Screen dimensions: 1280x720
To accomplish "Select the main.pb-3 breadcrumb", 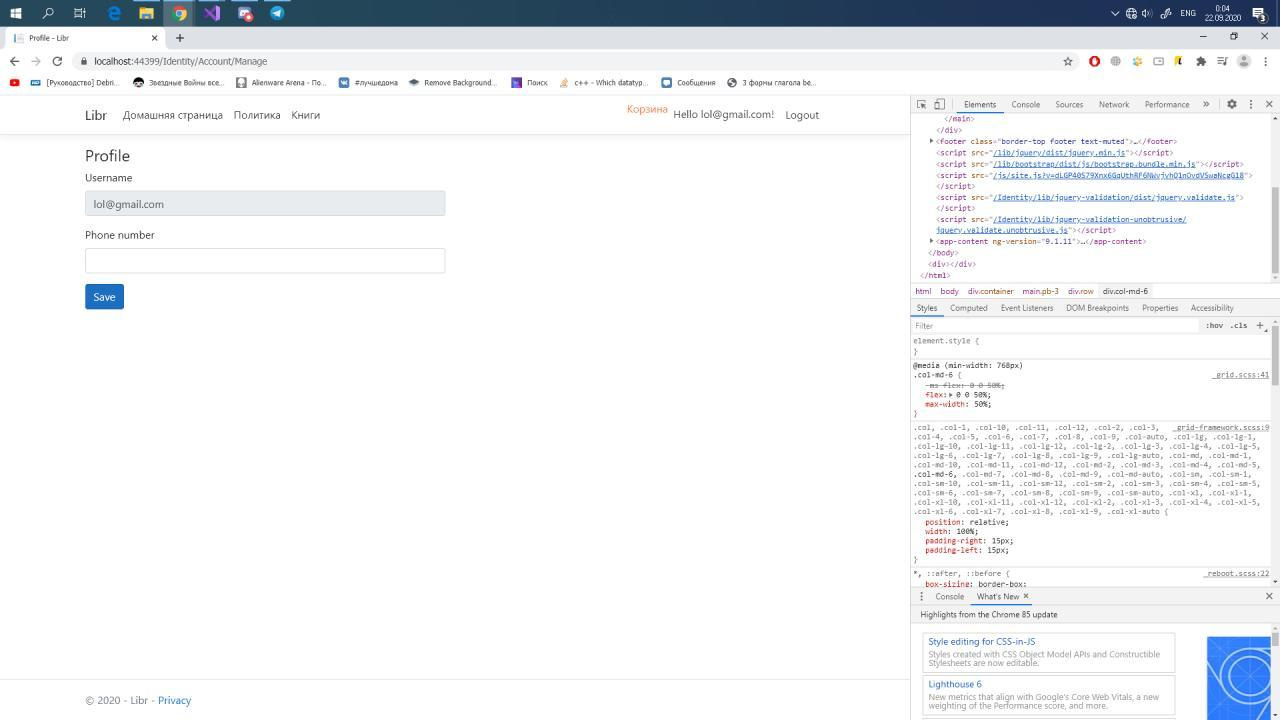I will 1040,291.
